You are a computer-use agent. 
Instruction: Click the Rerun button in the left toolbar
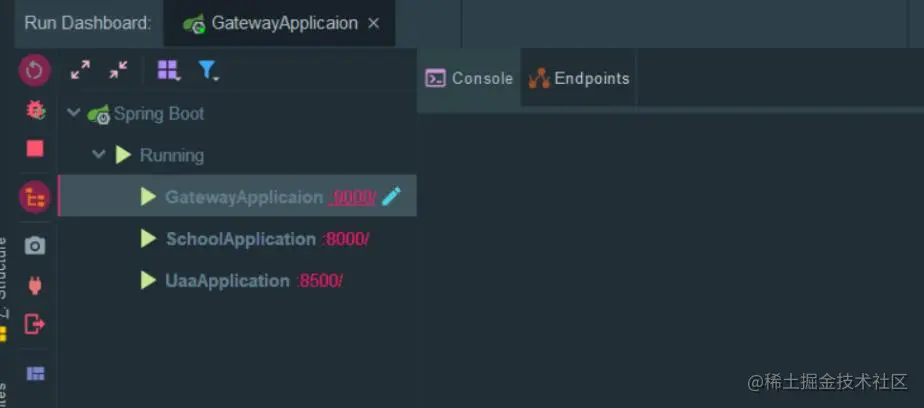(x=35, y=70)
